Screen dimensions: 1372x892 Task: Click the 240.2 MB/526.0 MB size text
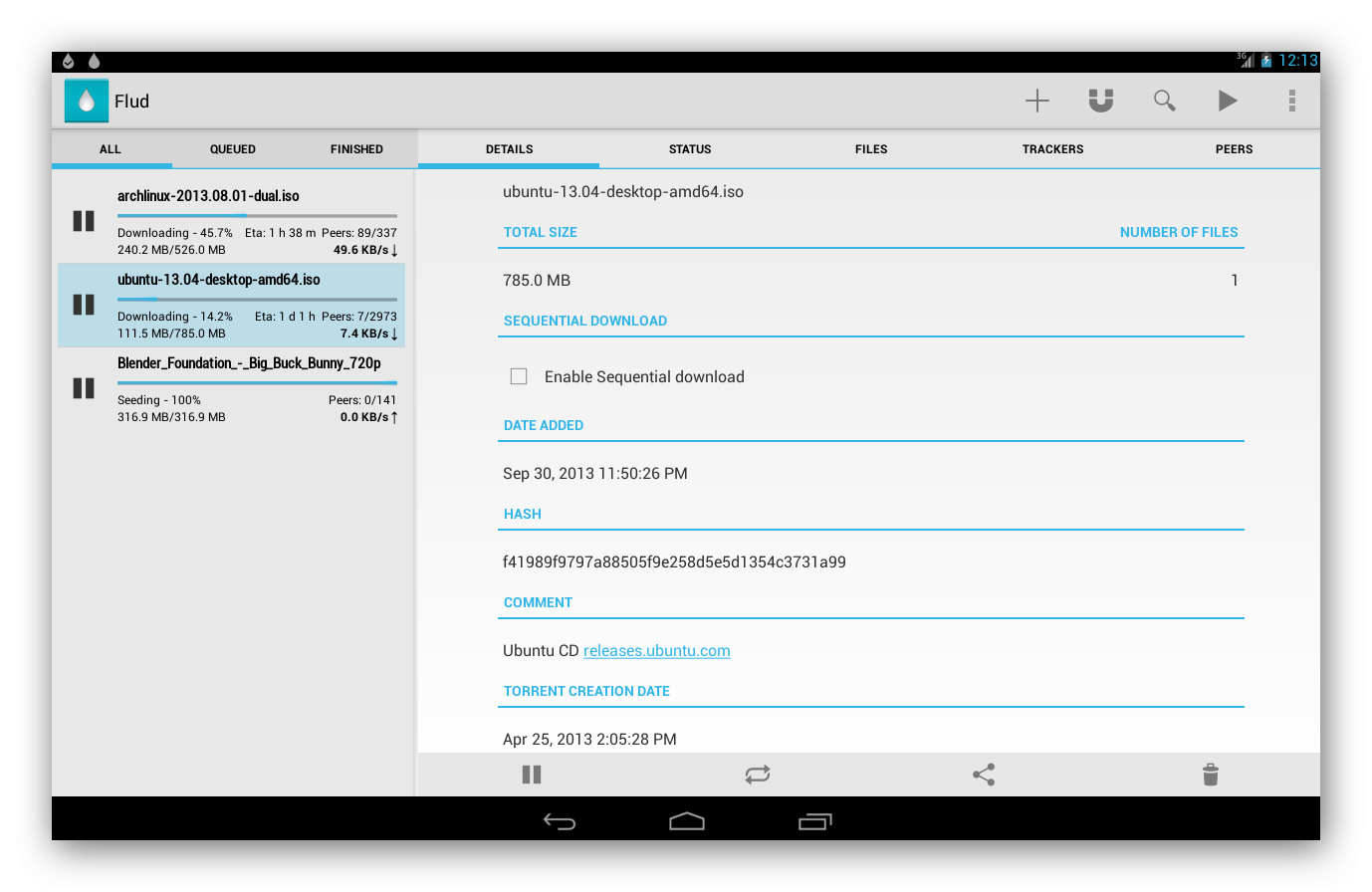tap(171, 250)
